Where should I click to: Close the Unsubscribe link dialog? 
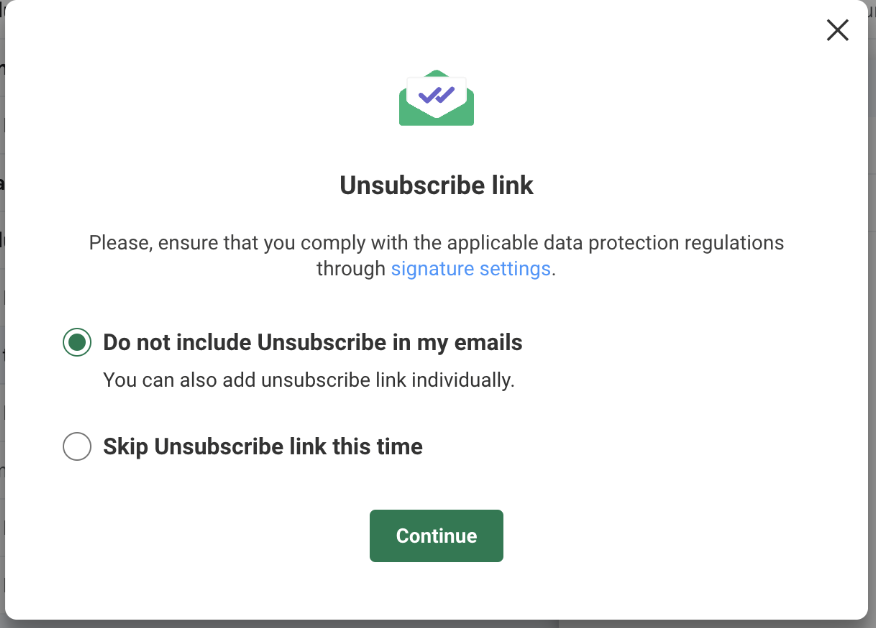(x=837, y=30)
